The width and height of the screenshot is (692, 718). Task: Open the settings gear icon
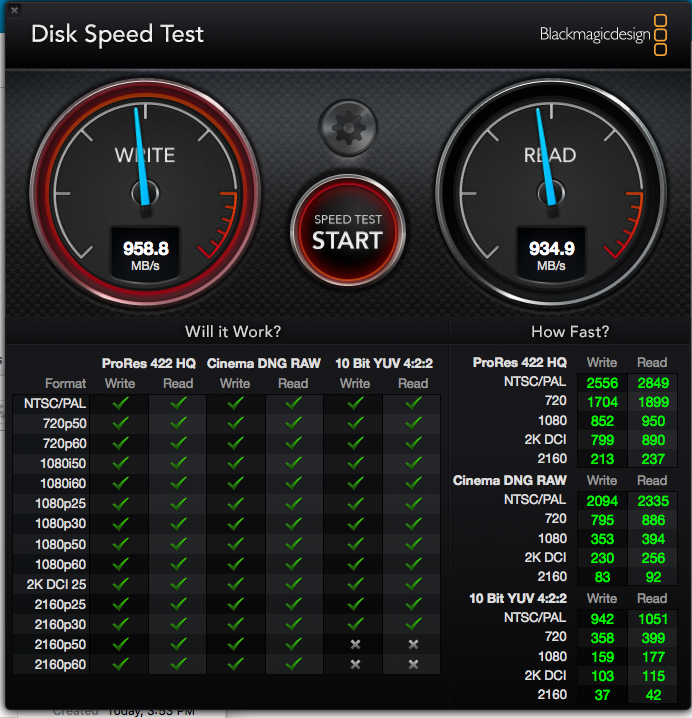(347, 128)
